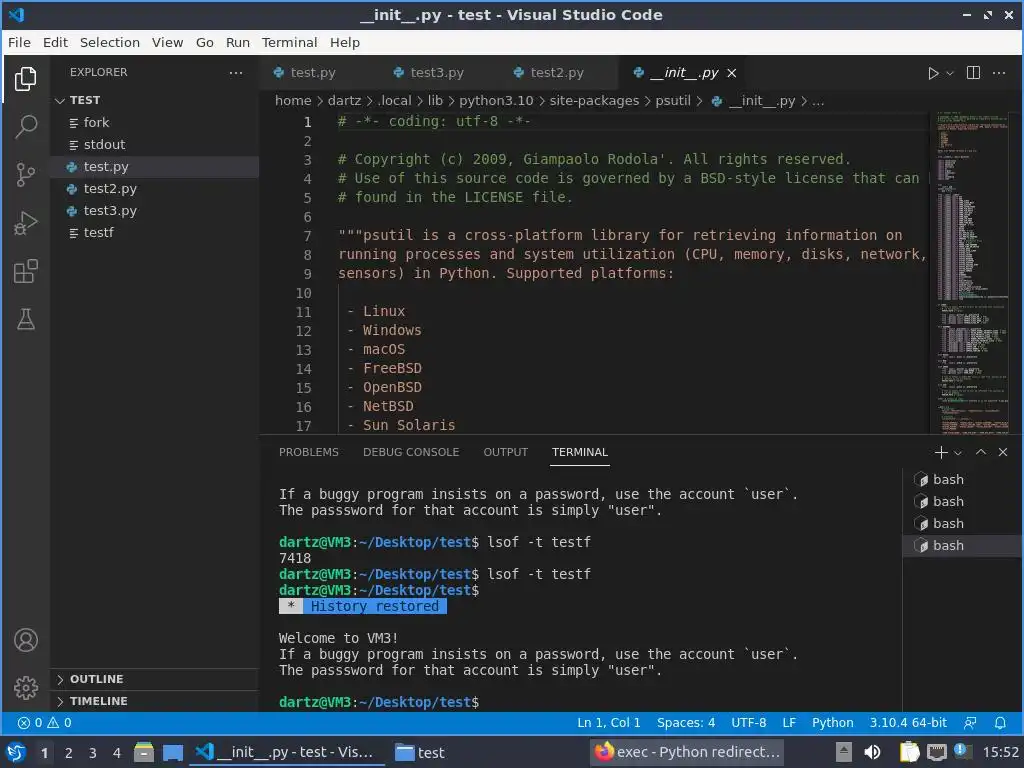1024x768 pixels.
Task: Split the editor to the right
Action: click(x=973, y=72)
